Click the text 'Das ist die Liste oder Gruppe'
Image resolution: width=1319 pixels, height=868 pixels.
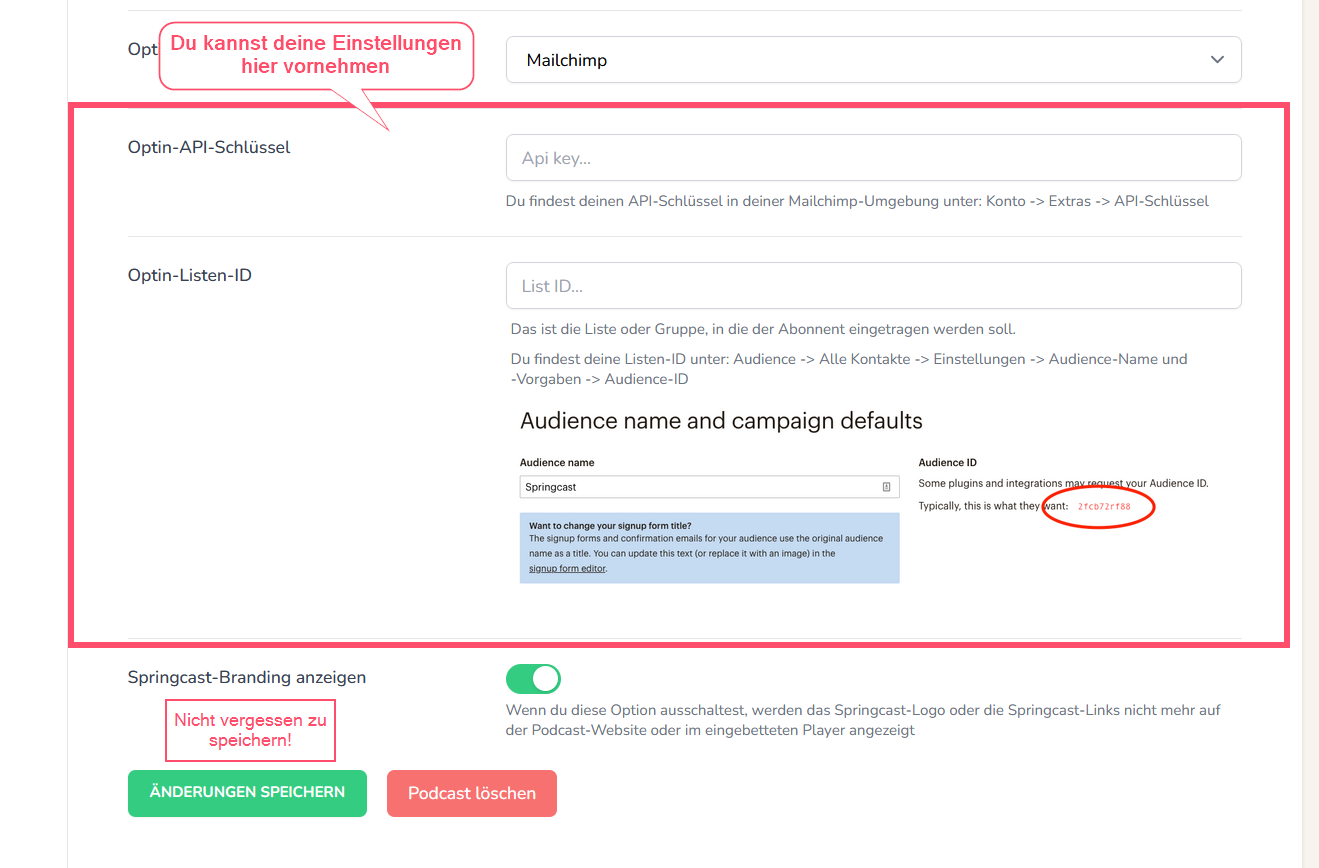[x=763, y=329]
